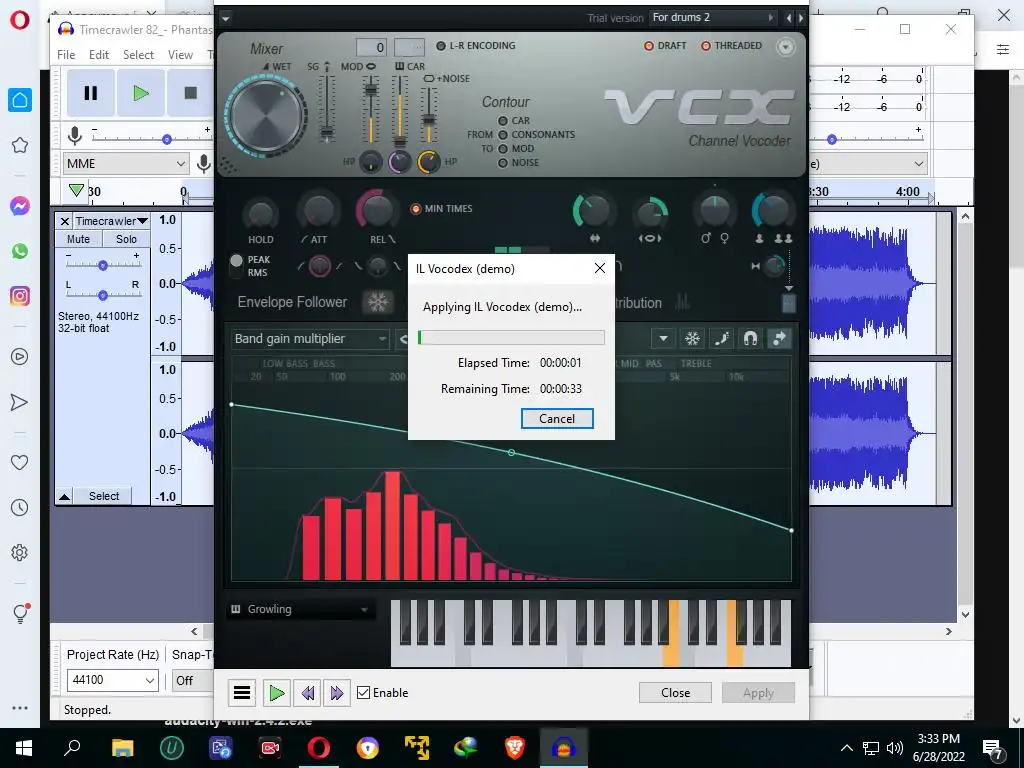1024x768 pixels.
Task: Click the band editor snowflake freeze icon
Action: click(692, 338)
